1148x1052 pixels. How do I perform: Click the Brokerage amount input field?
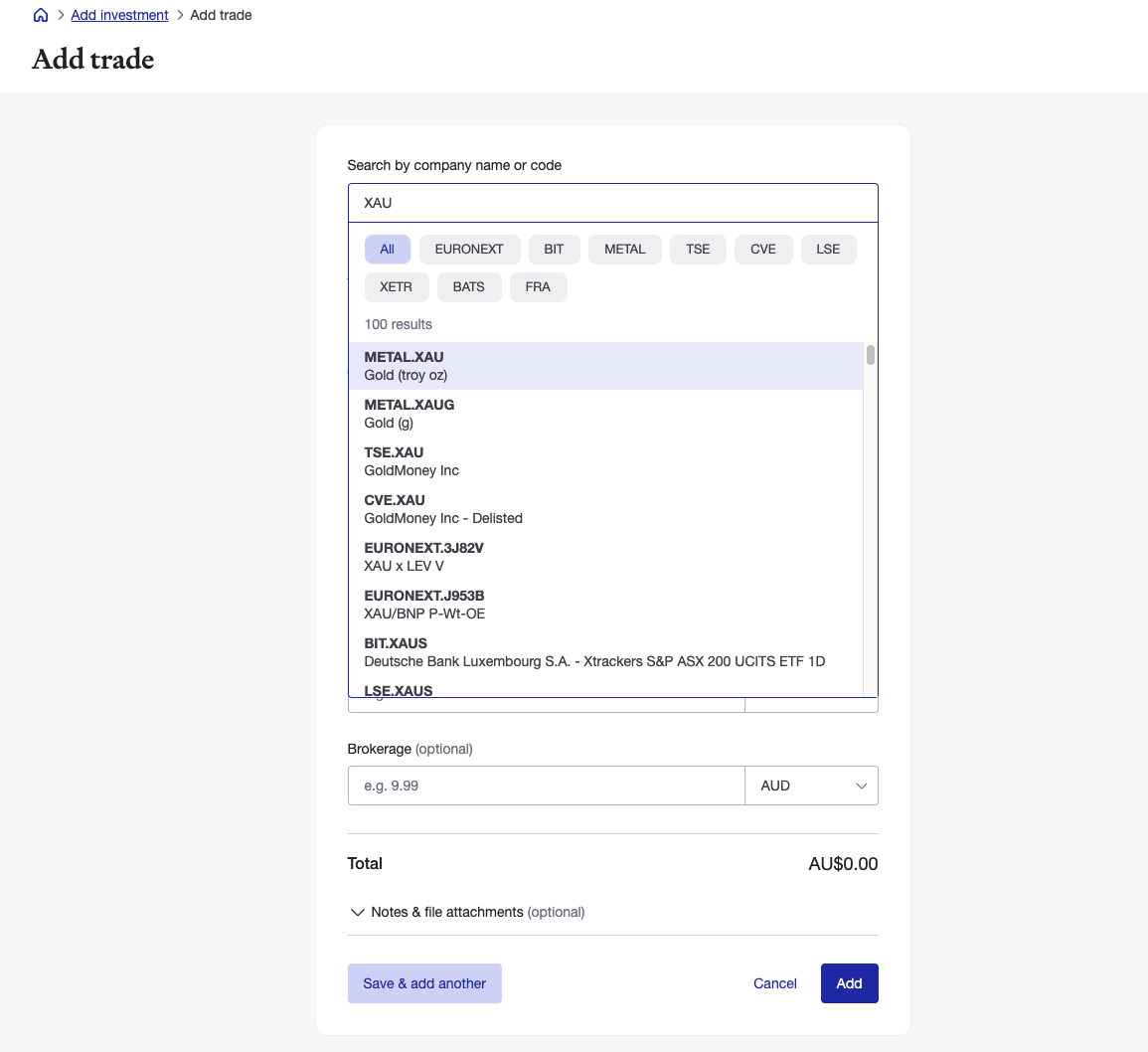pyautogui.click(x=546, y=786)
